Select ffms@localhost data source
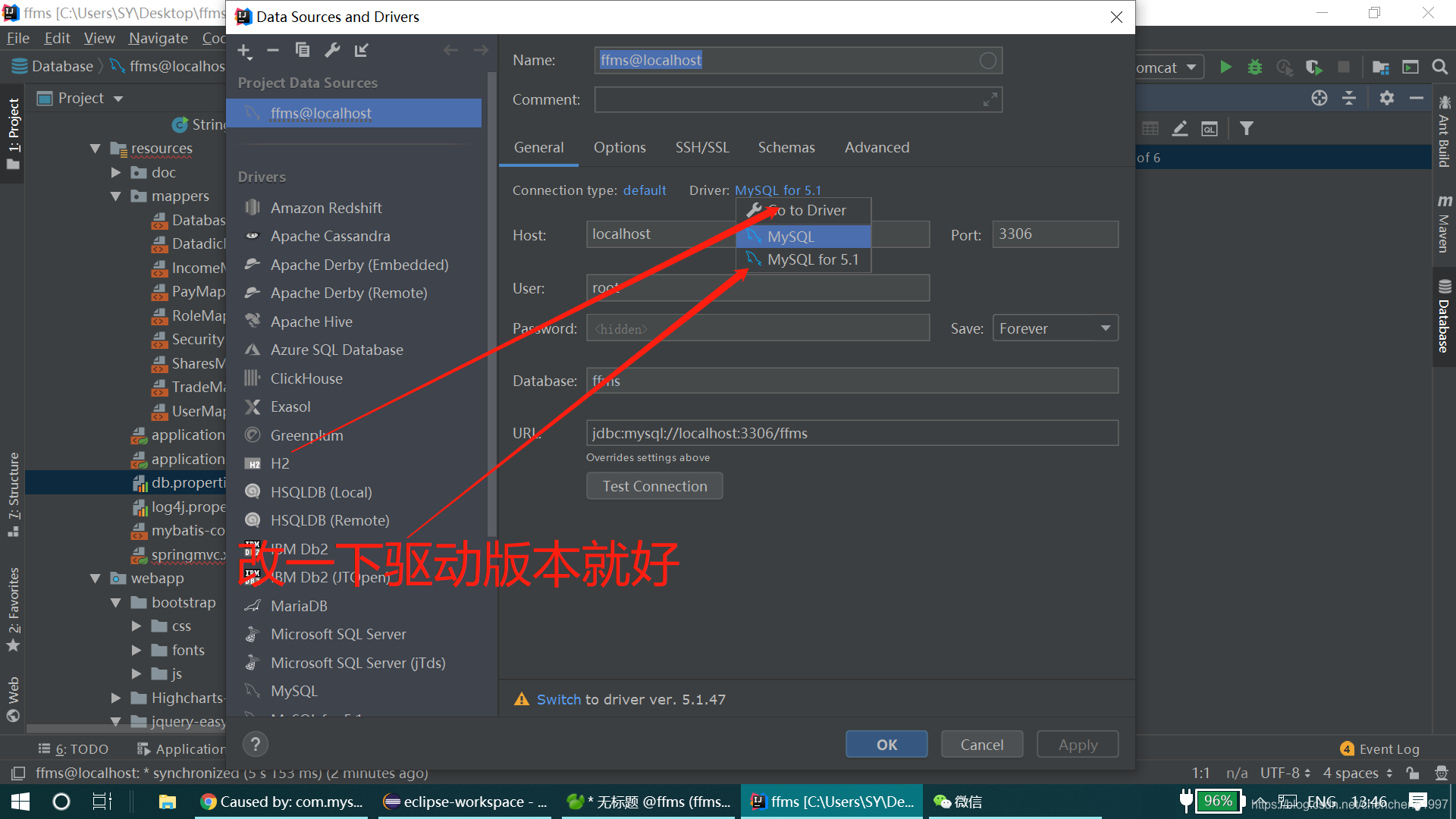Viewport: 1456px width, 819px height. (354, 113)
